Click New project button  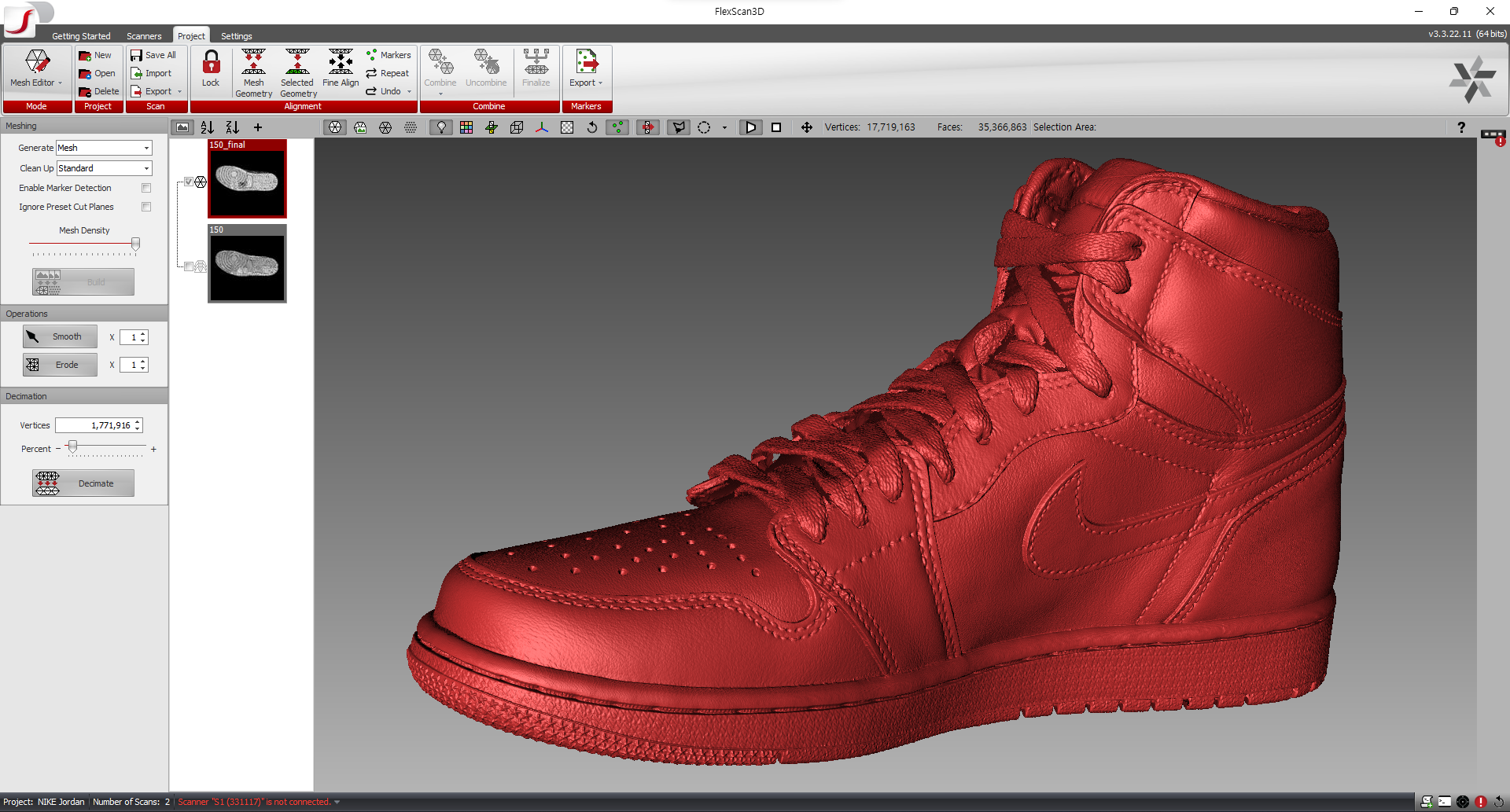(x=96, y=55)
